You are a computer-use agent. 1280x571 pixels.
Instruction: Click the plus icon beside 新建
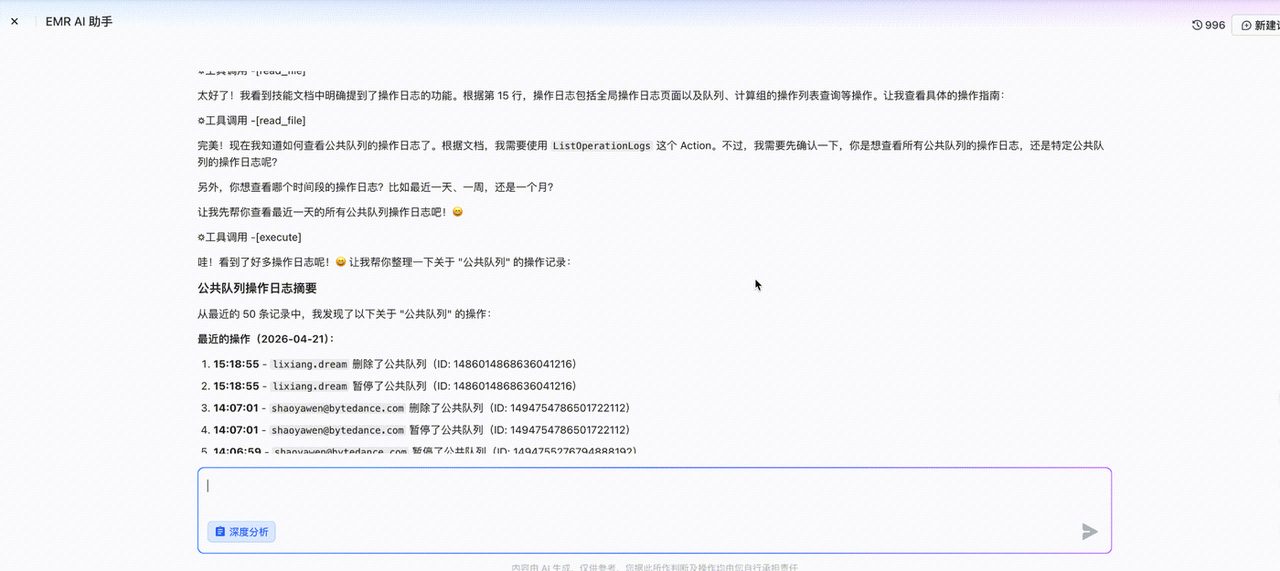click(1246, 26)
